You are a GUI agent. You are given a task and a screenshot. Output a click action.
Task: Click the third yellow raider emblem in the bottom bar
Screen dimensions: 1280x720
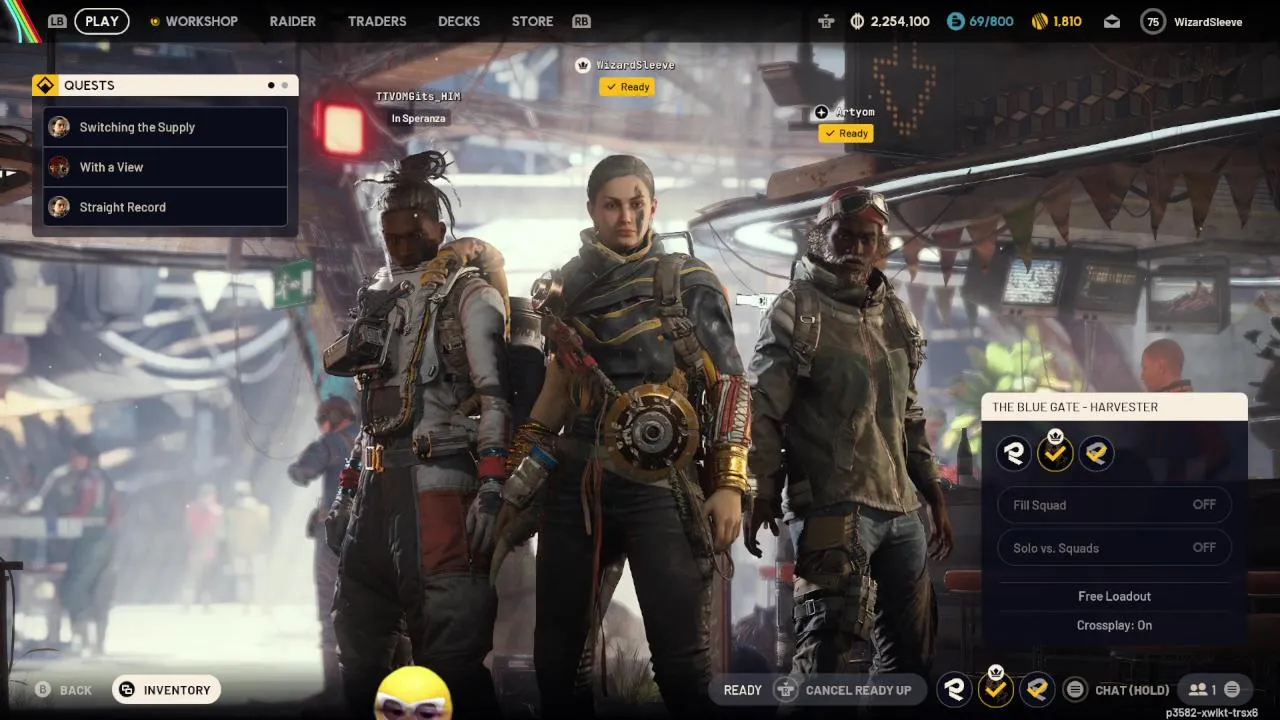pyautogui.click(x=1037, y=689)
